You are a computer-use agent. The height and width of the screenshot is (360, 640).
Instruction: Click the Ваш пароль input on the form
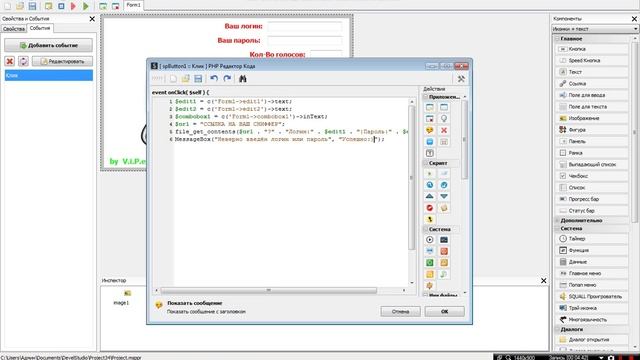pos(304,40)
